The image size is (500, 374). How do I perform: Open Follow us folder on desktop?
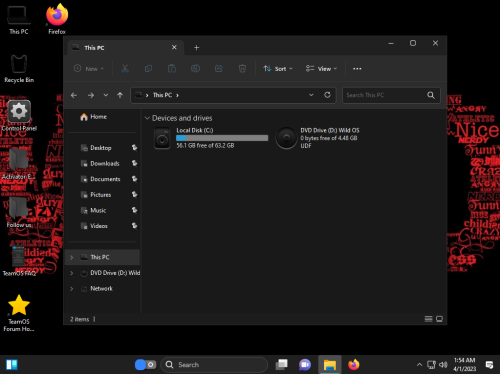coord(19,212)
